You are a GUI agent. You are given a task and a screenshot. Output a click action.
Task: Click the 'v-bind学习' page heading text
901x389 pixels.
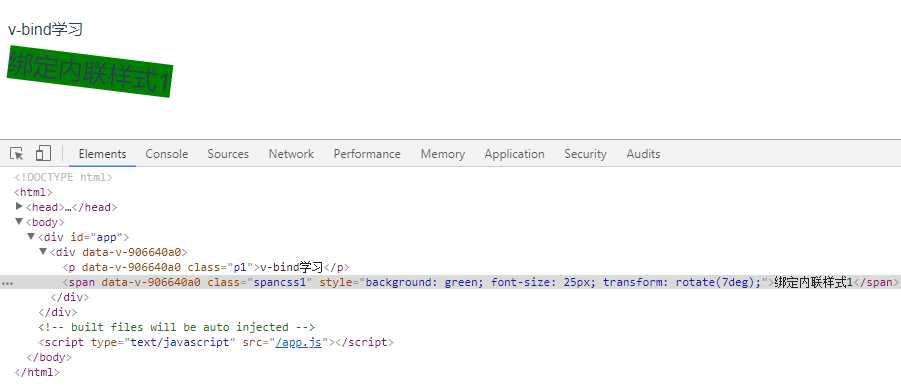point(45,29)
